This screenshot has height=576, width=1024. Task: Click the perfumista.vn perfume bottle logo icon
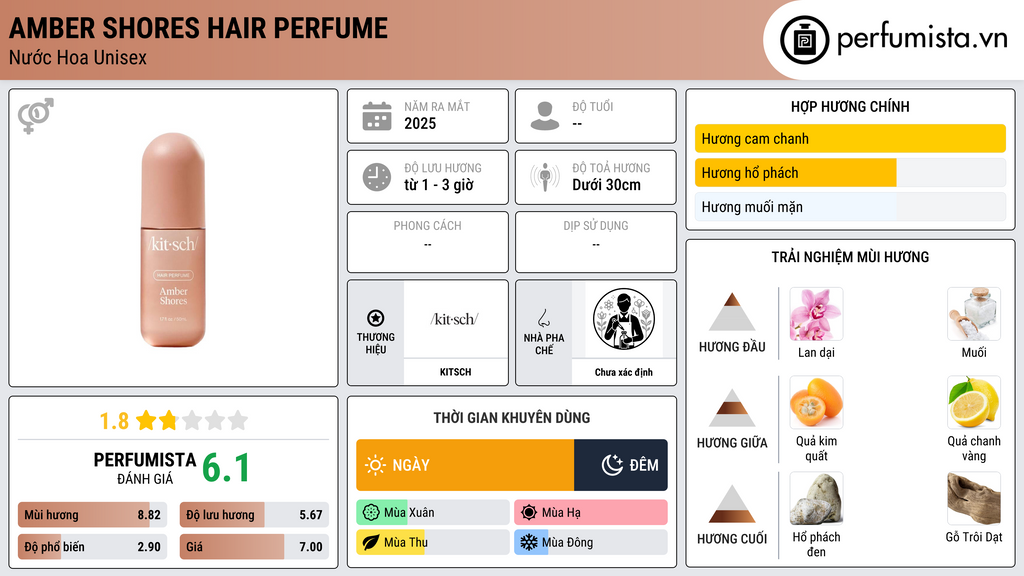pos(804,40)
